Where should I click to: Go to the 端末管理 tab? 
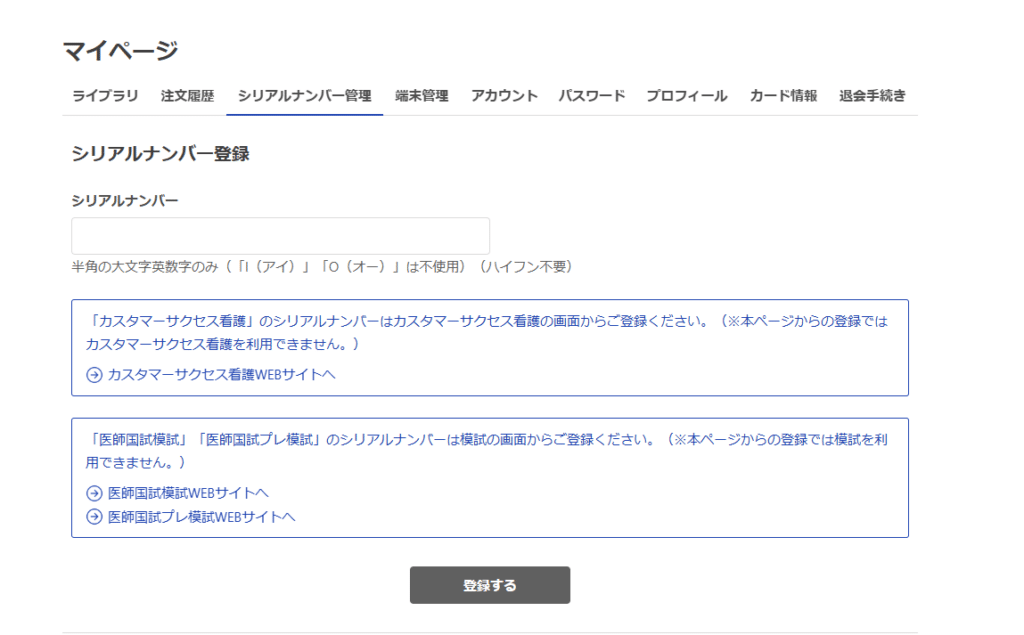[x=421, y=96]
